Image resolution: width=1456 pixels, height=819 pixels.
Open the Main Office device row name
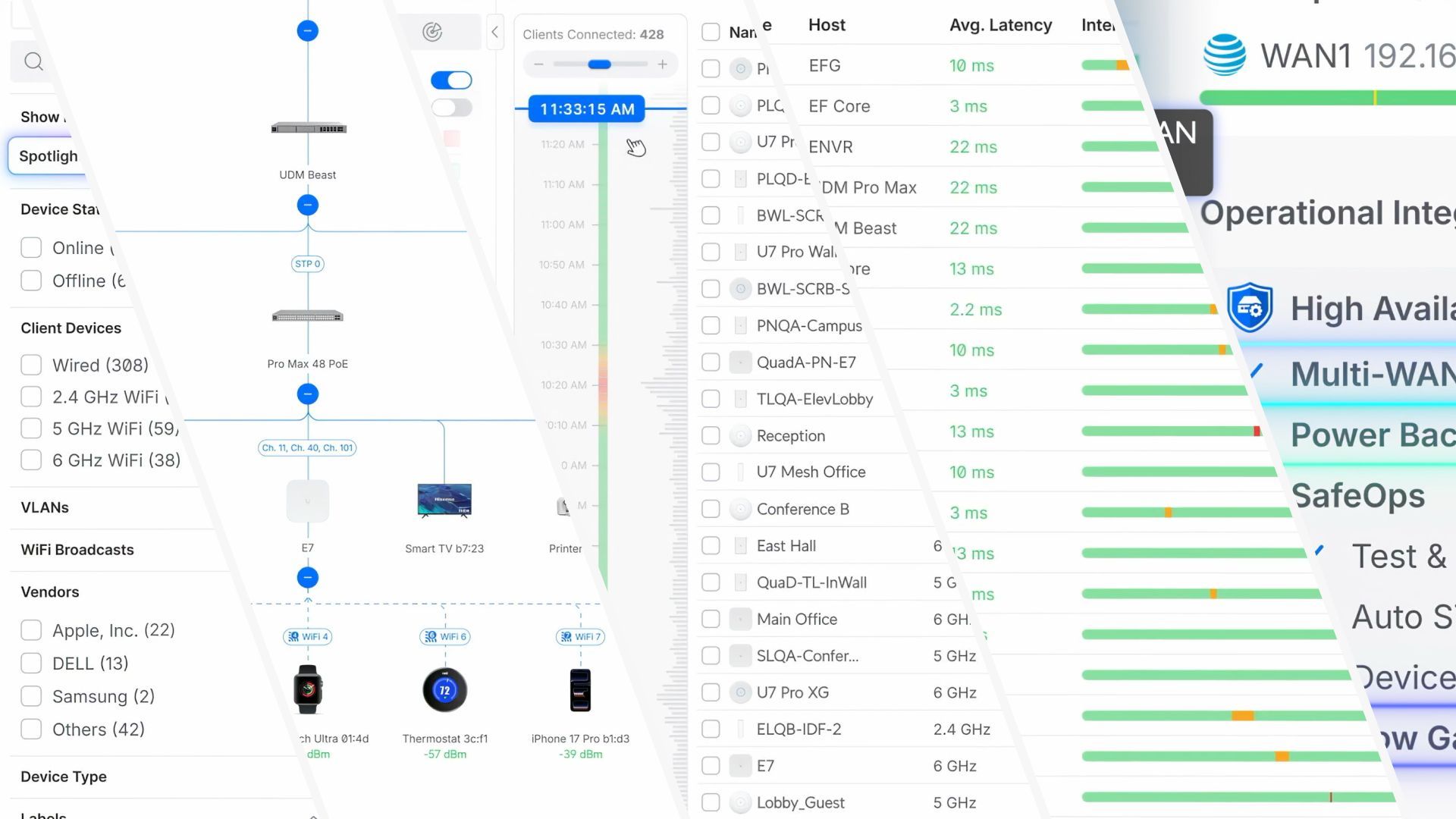pyautogui.click(x=797, y=620)
